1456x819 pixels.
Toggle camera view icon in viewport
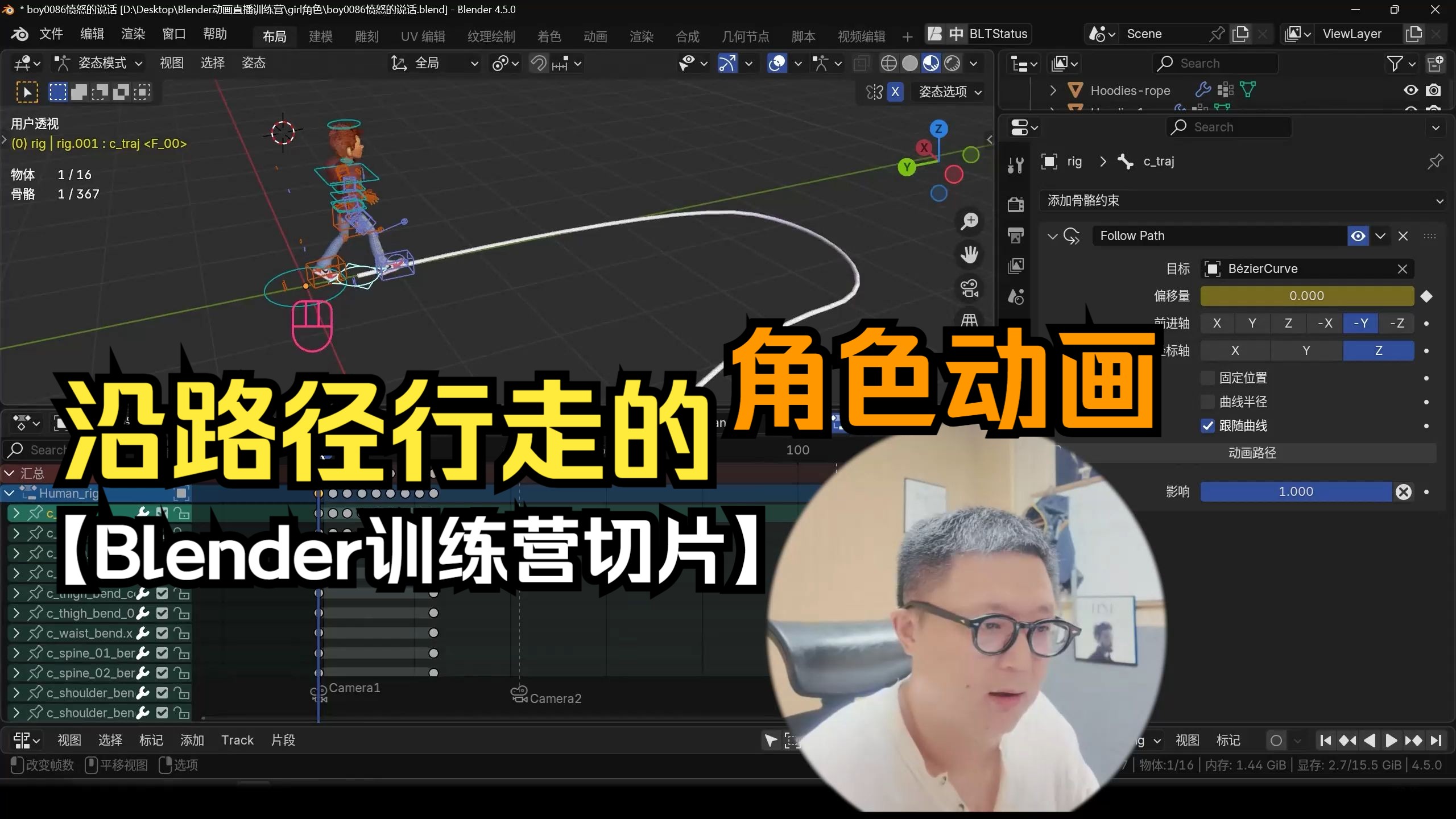point(969,288)
